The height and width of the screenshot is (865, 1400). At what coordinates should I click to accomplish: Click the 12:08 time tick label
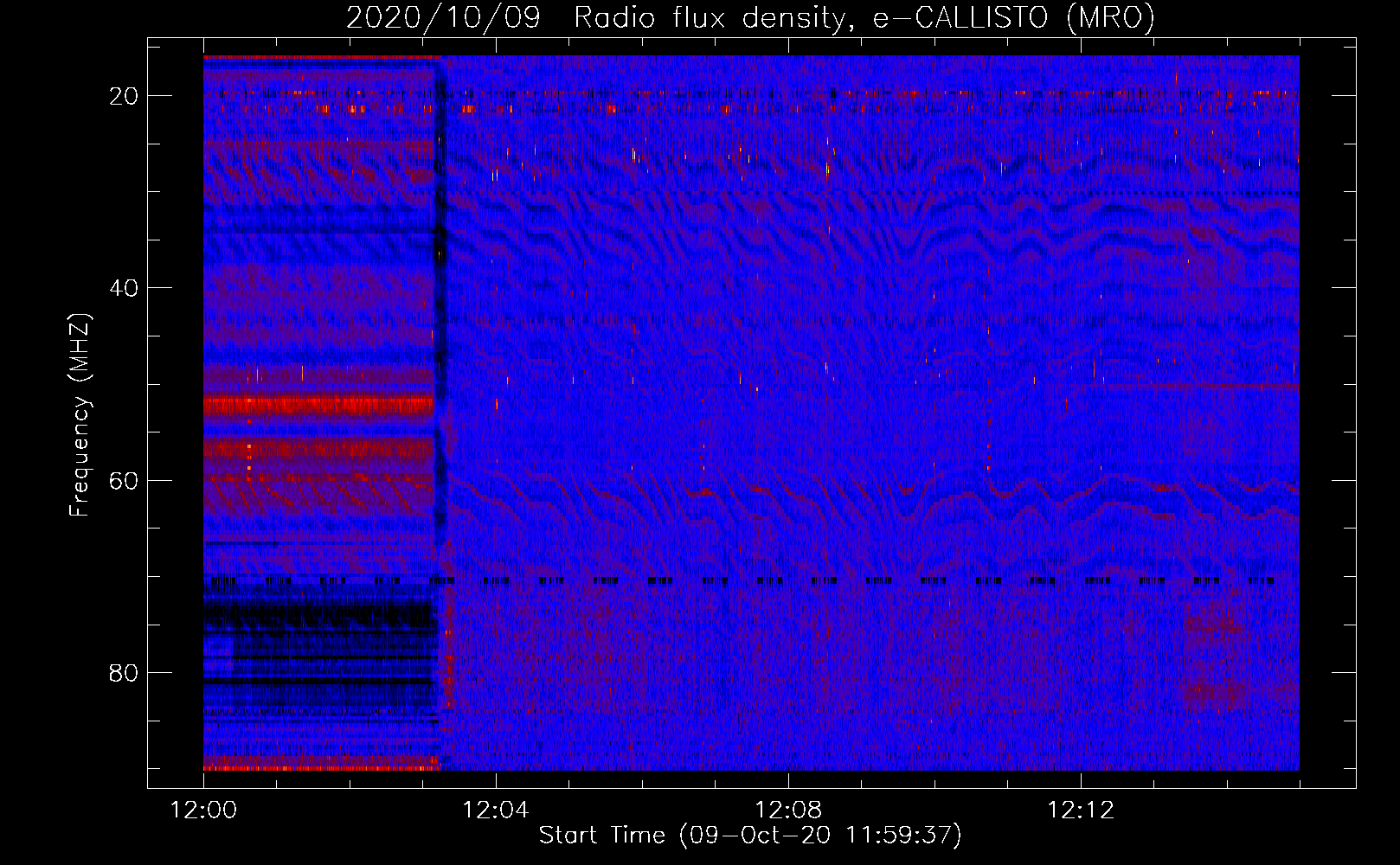pyautogui.click(x=787, y=811)
